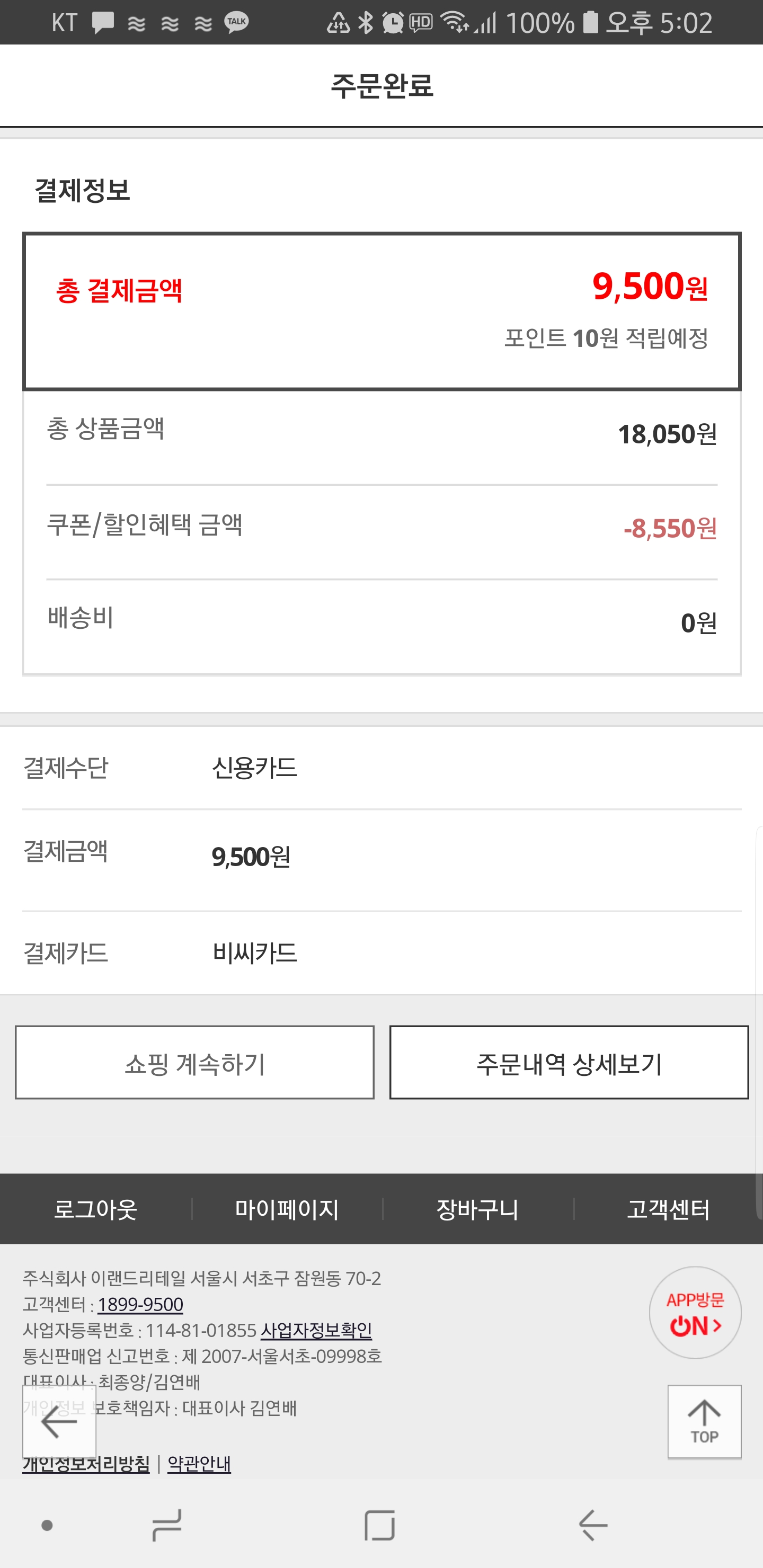Screen dimensions: 763x1568
Task: Select 로그아웃 in footer menu
Action: pos(95,1209)
